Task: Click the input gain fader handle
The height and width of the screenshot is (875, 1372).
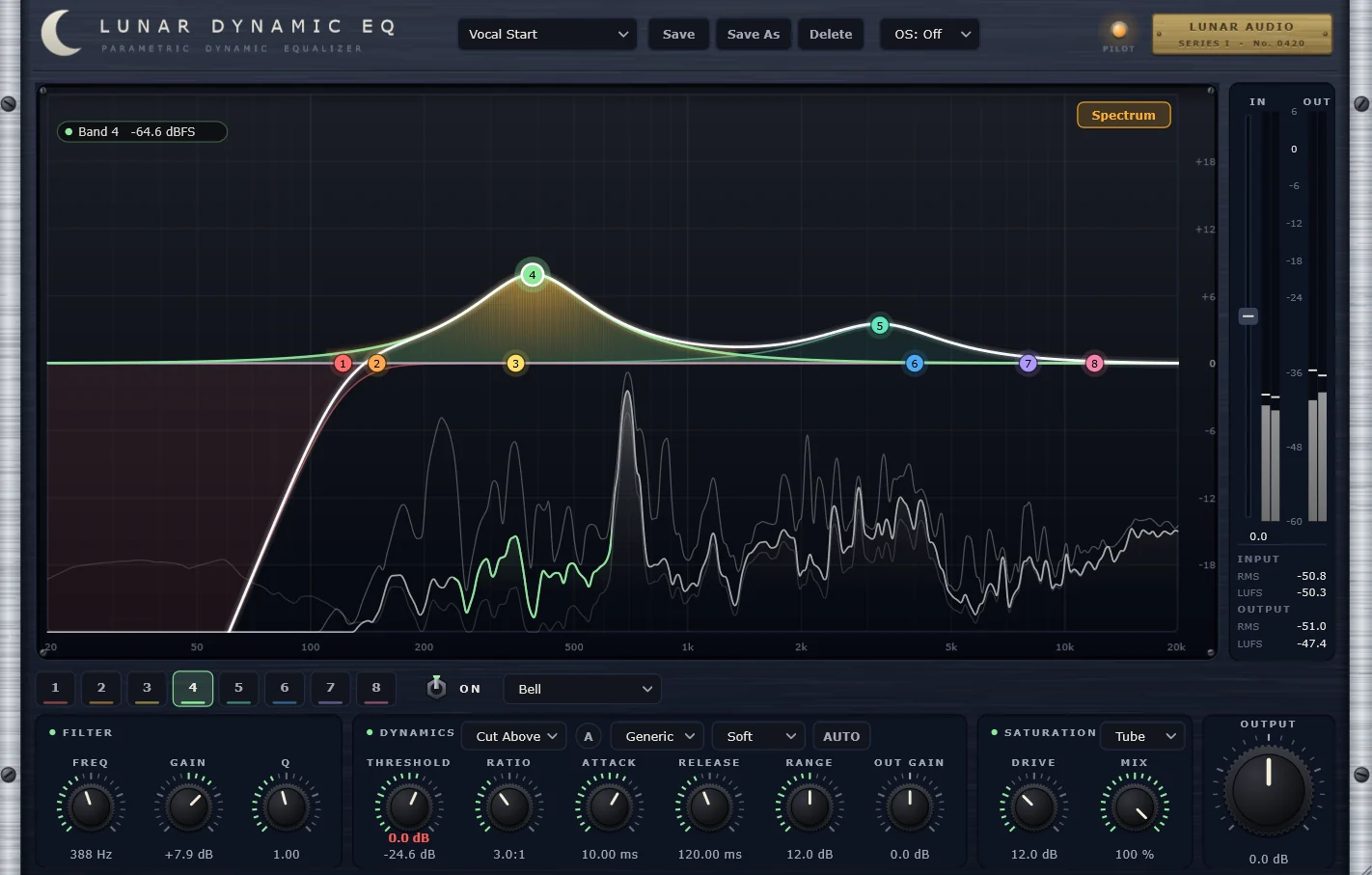Action: pyautogui.click(x=1249, y=315)
